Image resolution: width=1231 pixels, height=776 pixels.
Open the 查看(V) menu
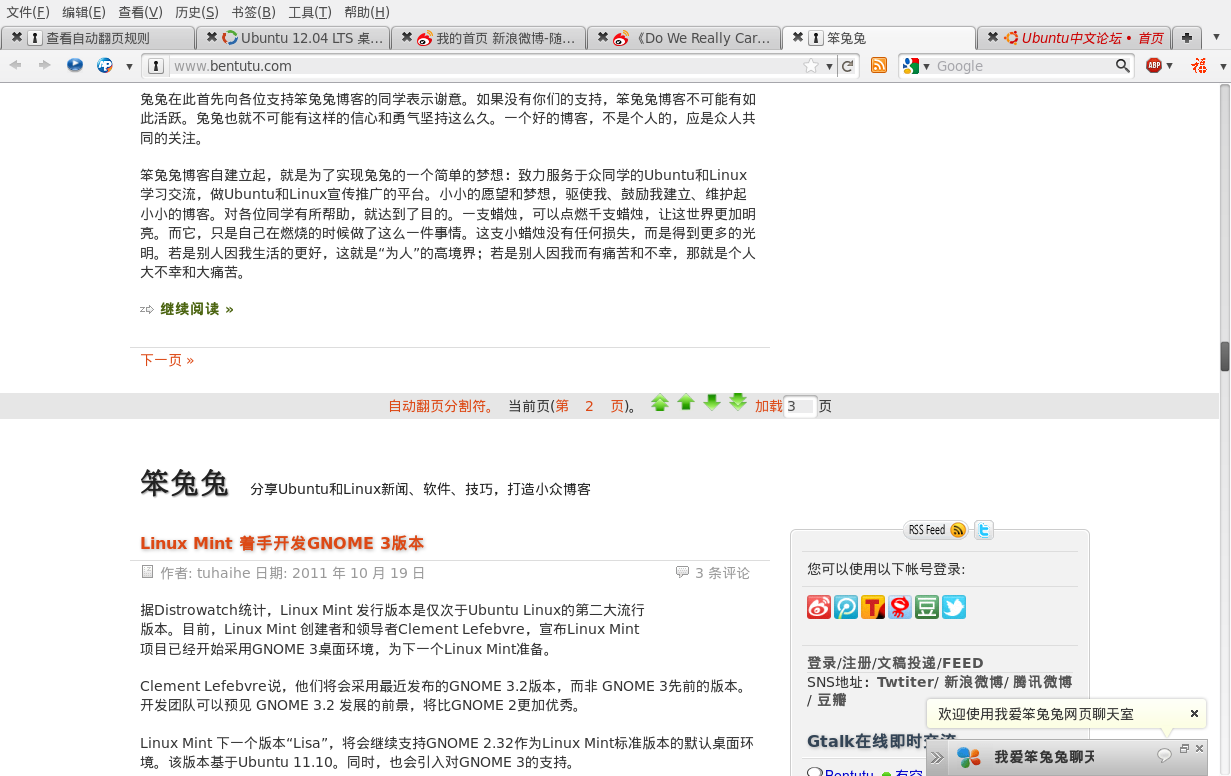[140, 12]
